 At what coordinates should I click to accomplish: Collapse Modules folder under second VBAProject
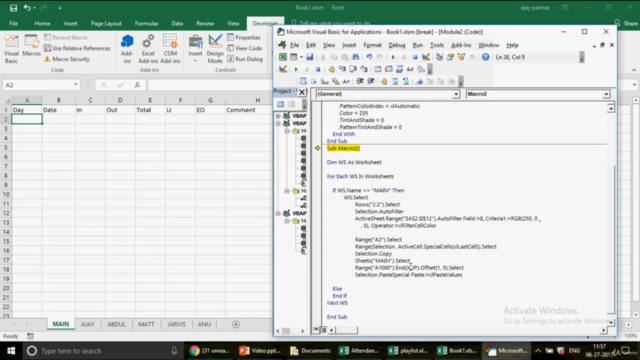click(287, 191)
